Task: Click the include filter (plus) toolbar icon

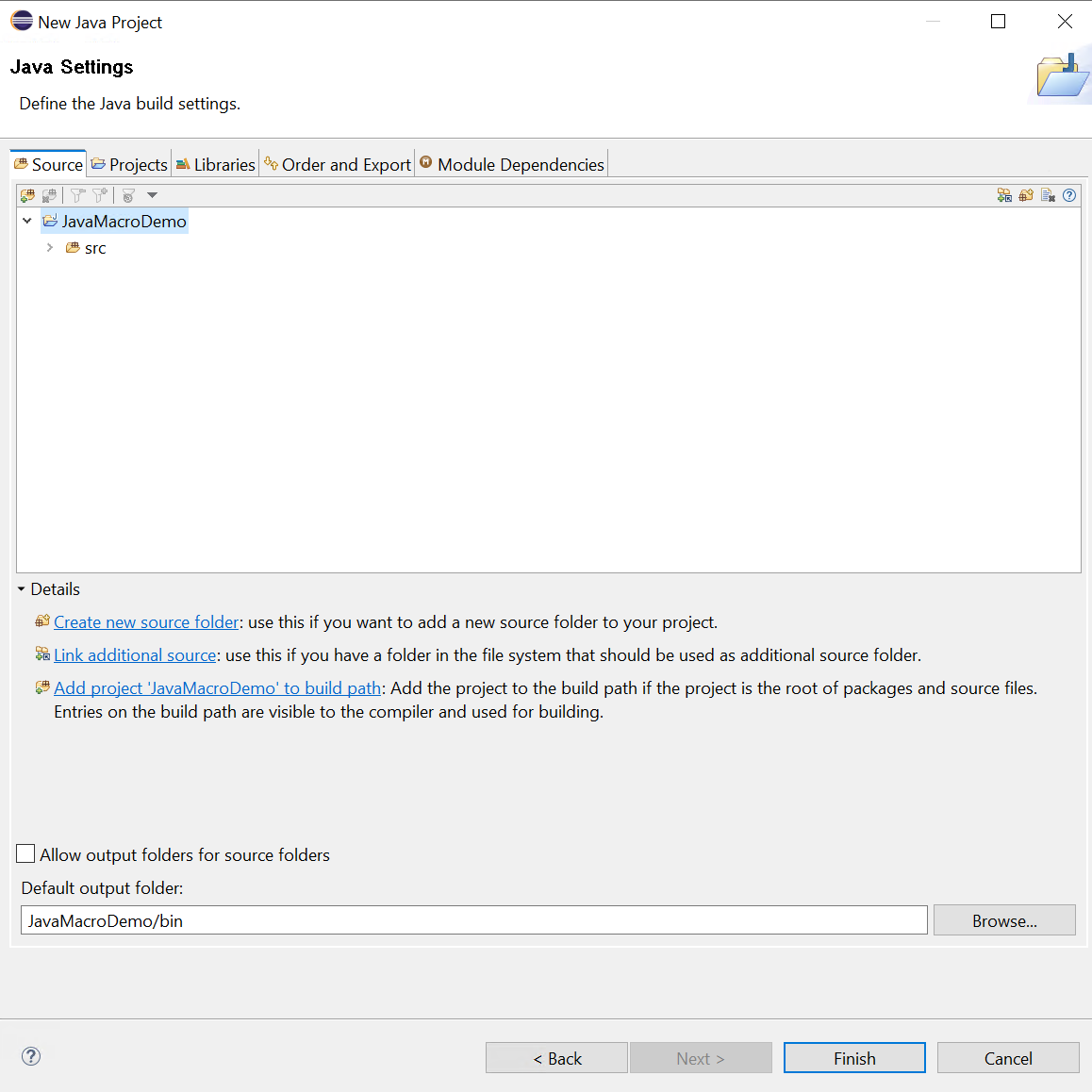Action: click(x=100, y=196)
